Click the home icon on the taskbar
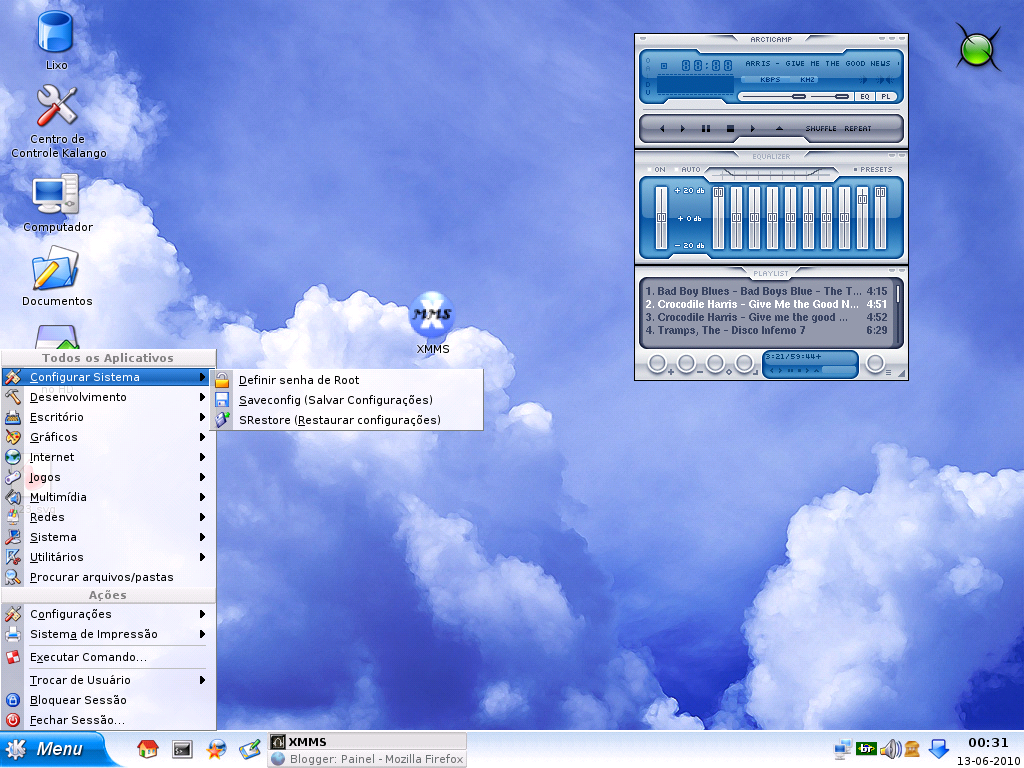This screenshot has height=768, width=1024. pyautogui.click(x=147, y=748)
